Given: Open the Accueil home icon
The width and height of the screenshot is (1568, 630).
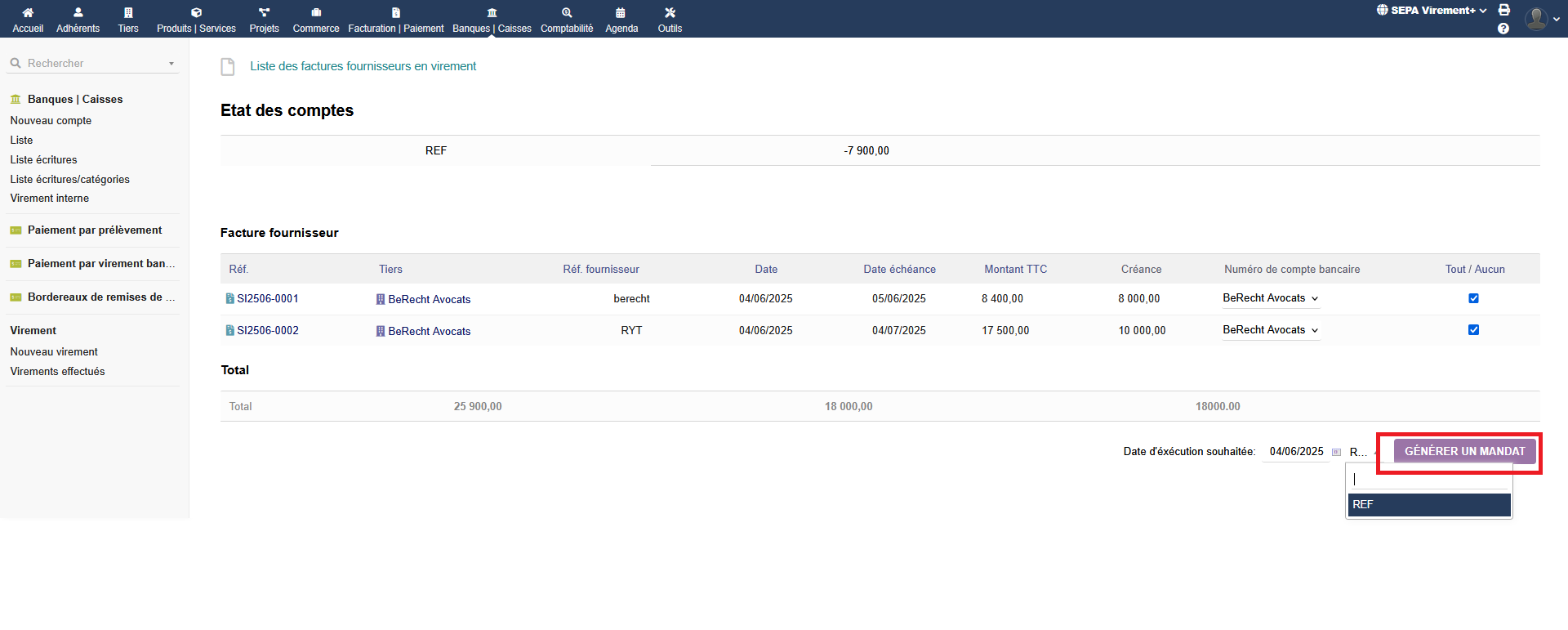Looking at the screenshot, I should (28, 13).
